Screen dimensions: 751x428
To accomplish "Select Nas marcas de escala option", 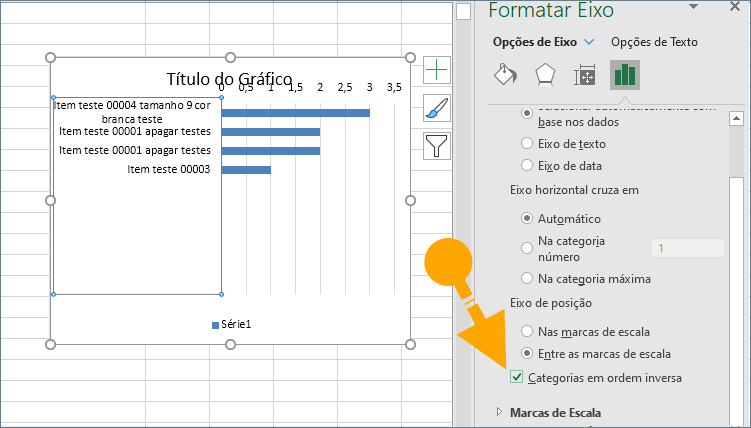I will coord(527,331).
